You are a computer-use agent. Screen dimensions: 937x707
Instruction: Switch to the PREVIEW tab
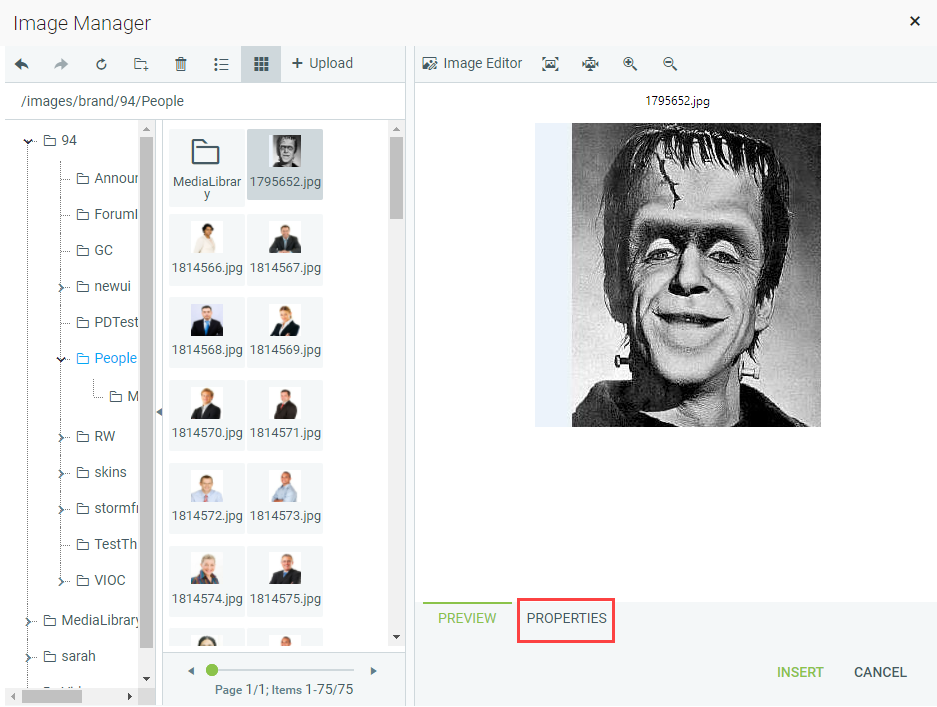(x=467, y=619)
